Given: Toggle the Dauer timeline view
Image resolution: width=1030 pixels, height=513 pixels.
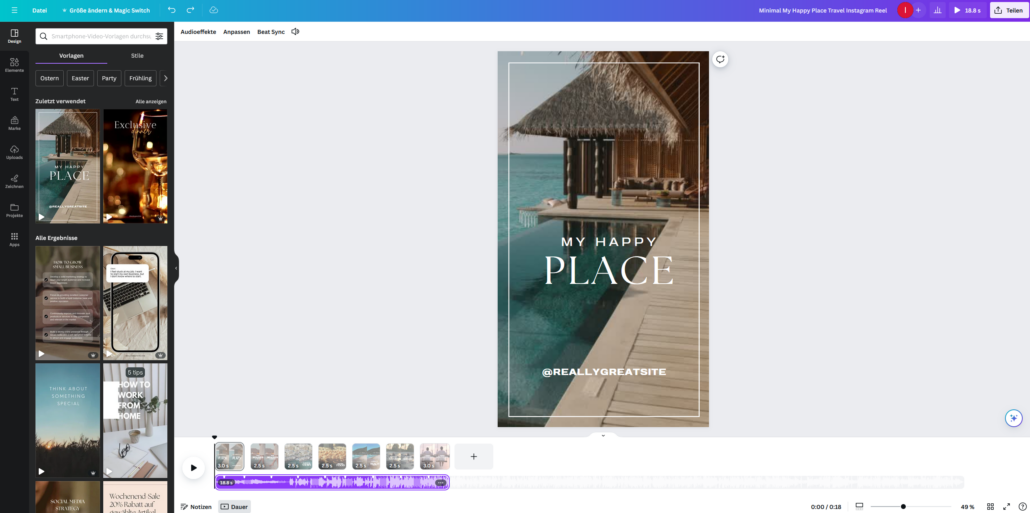Looking at the screenshot, I should 235,507.
